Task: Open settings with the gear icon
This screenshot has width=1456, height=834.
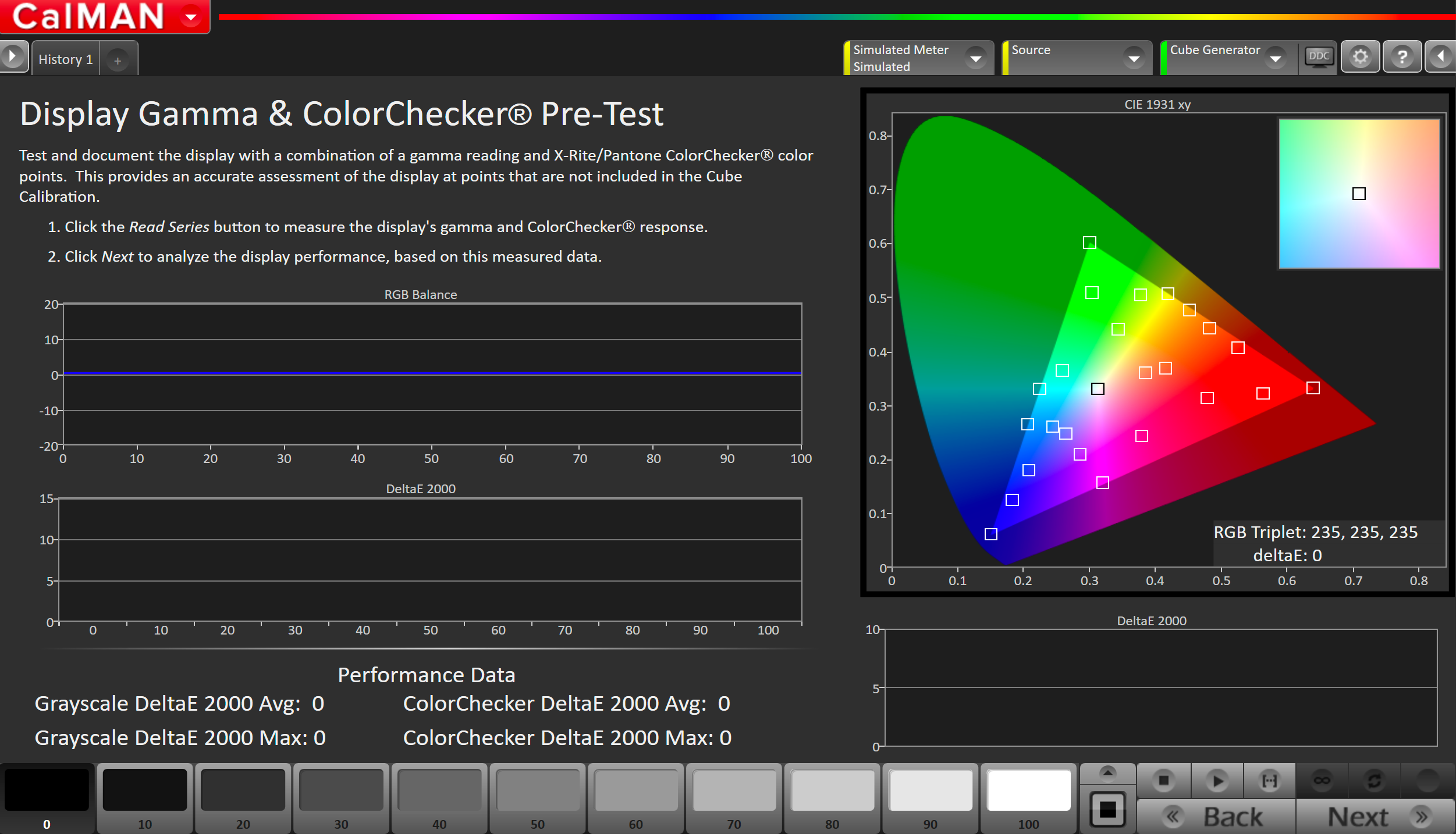Action: point(1360,57)
